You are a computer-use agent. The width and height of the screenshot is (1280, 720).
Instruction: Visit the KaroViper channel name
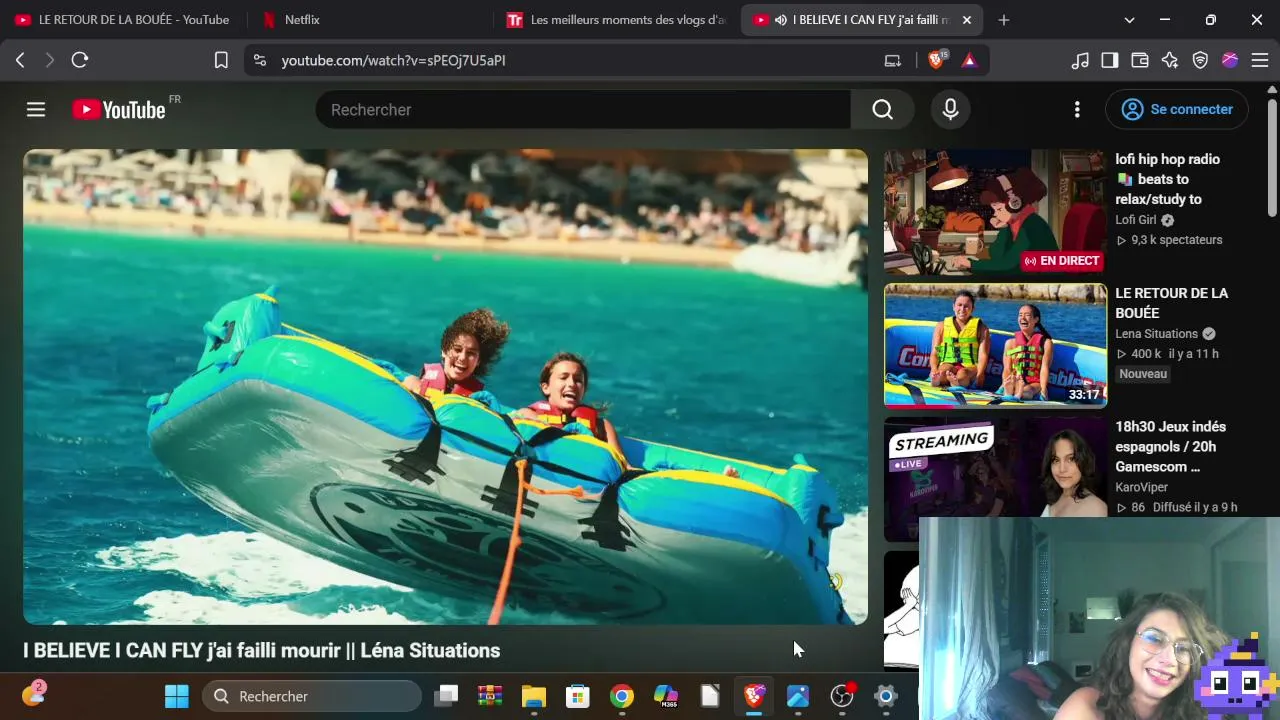point(1142,488)
